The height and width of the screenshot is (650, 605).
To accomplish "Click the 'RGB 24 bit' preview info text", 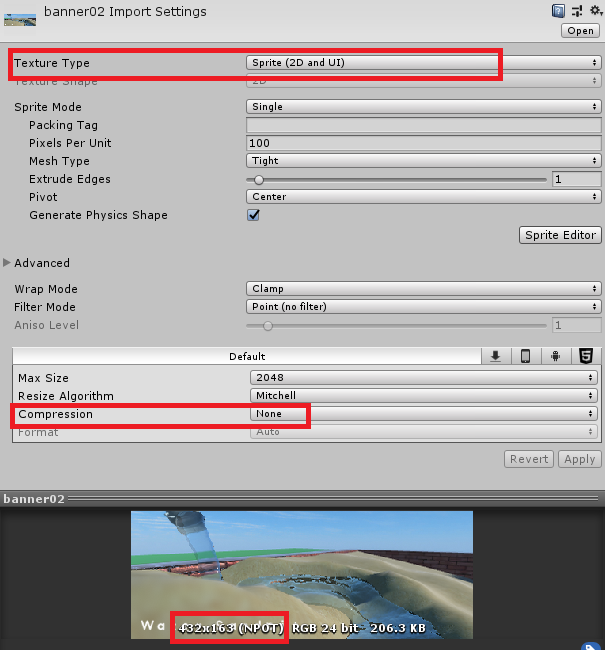I will point(325,628).
